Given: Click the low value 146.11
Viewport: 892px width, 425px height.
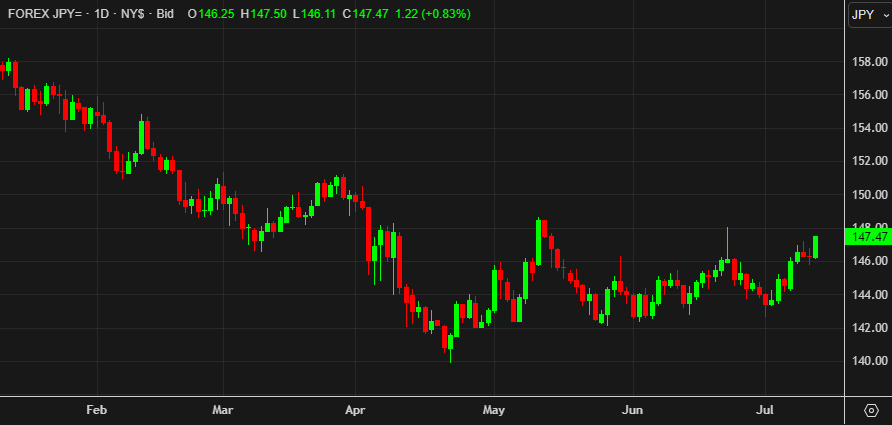Looking at the screenshot, I should 319,14.
